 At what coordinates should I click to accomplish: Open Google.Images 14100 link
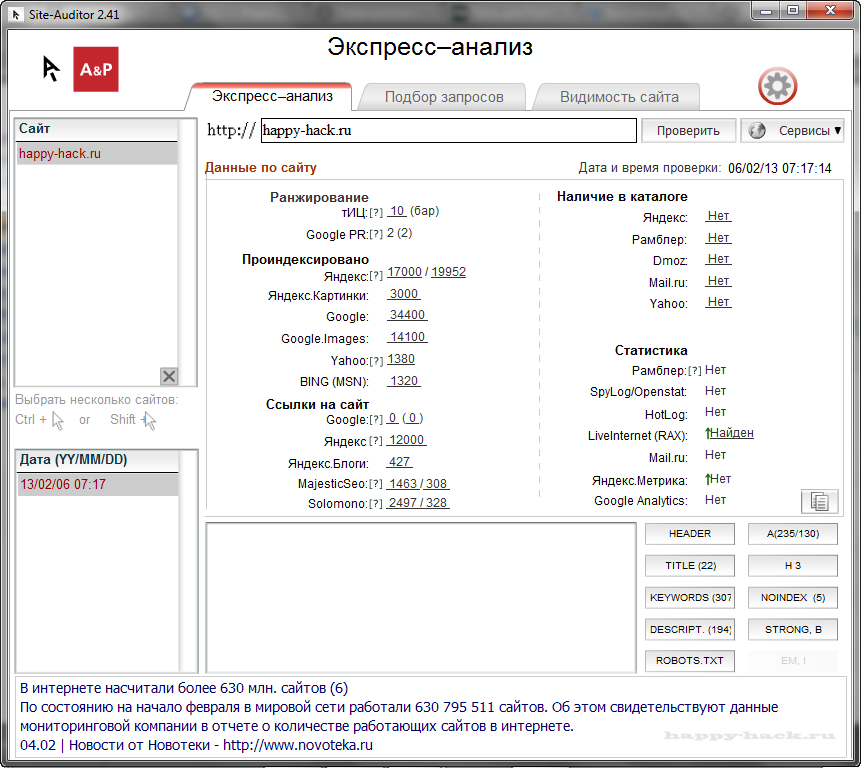click(x=407, y=337)
